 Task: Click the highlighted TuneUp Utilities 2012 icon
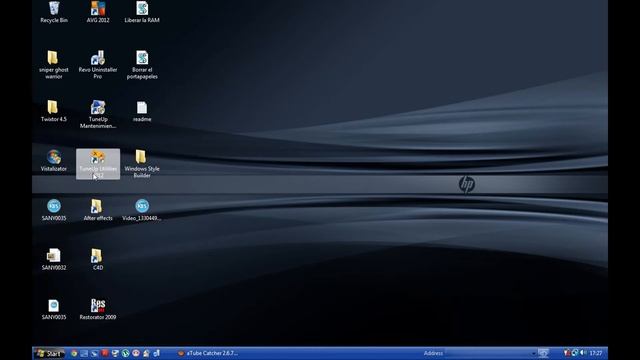click(x=98, y=164)
